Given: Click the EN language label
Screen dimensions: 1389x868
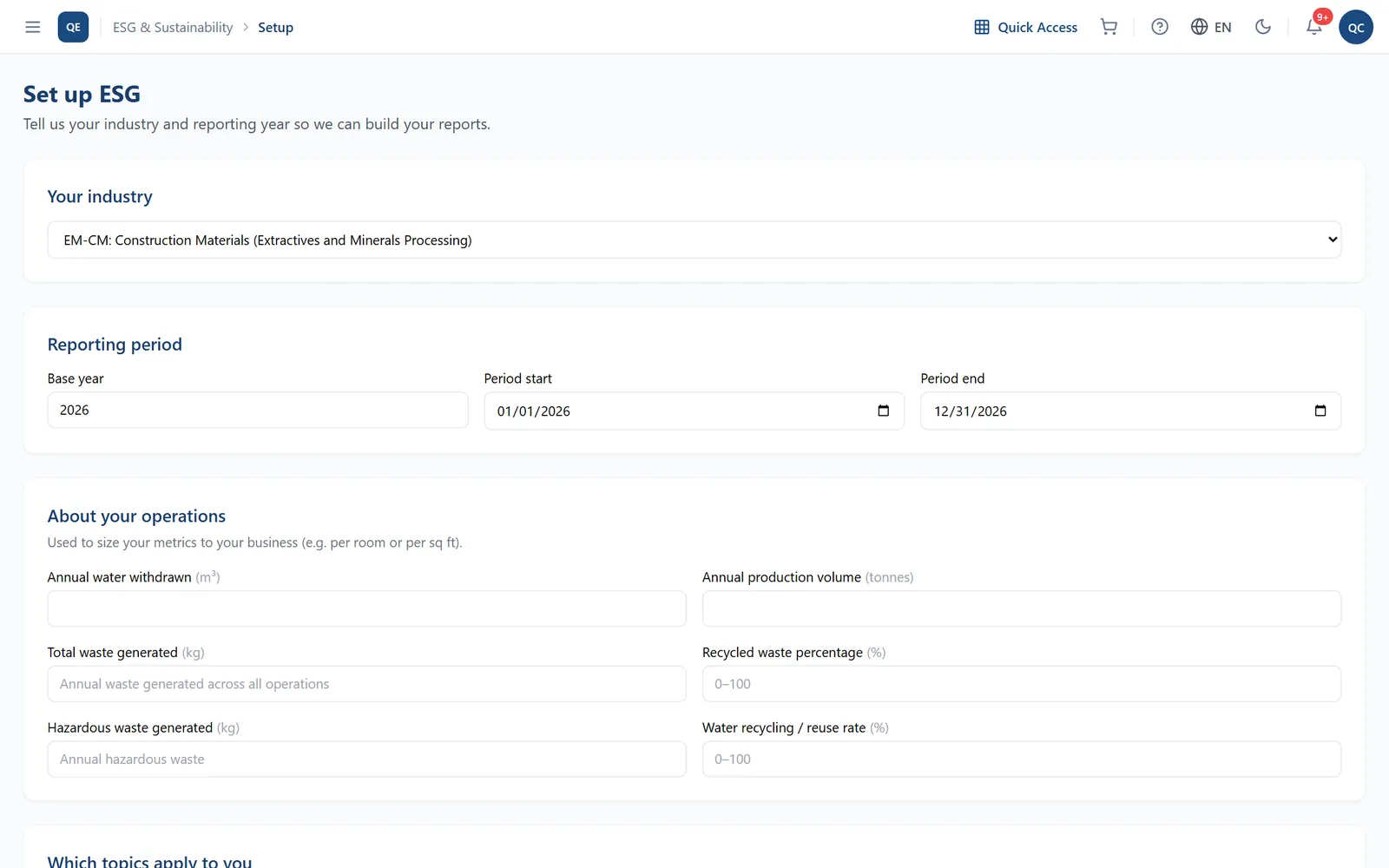Looking at the screenshot, I should pyautogui.click(x=1222, y=27).
